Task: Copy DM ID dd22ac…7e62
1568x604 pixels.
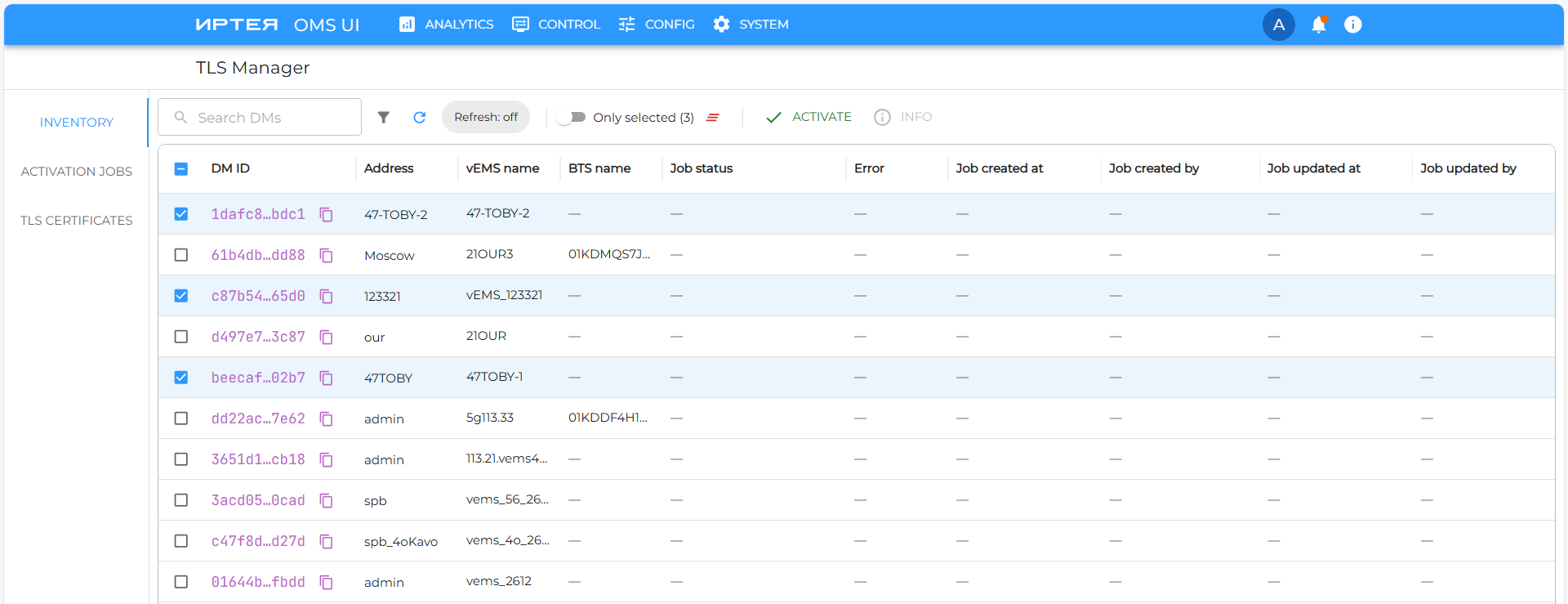Action: [x=326, y=418]
